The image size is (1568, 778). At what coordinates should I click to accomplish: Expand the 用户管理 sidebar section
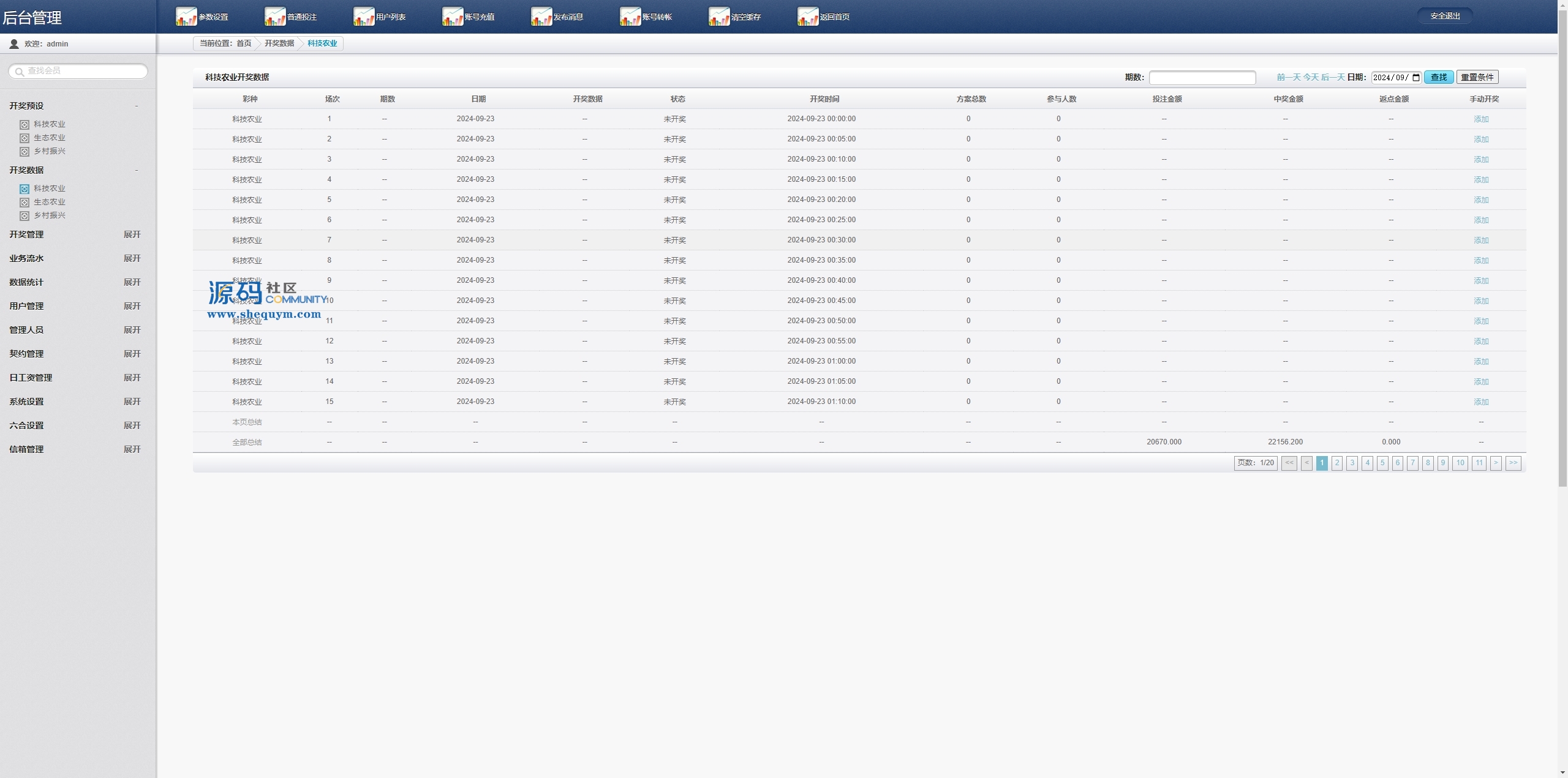coord(132,306)
